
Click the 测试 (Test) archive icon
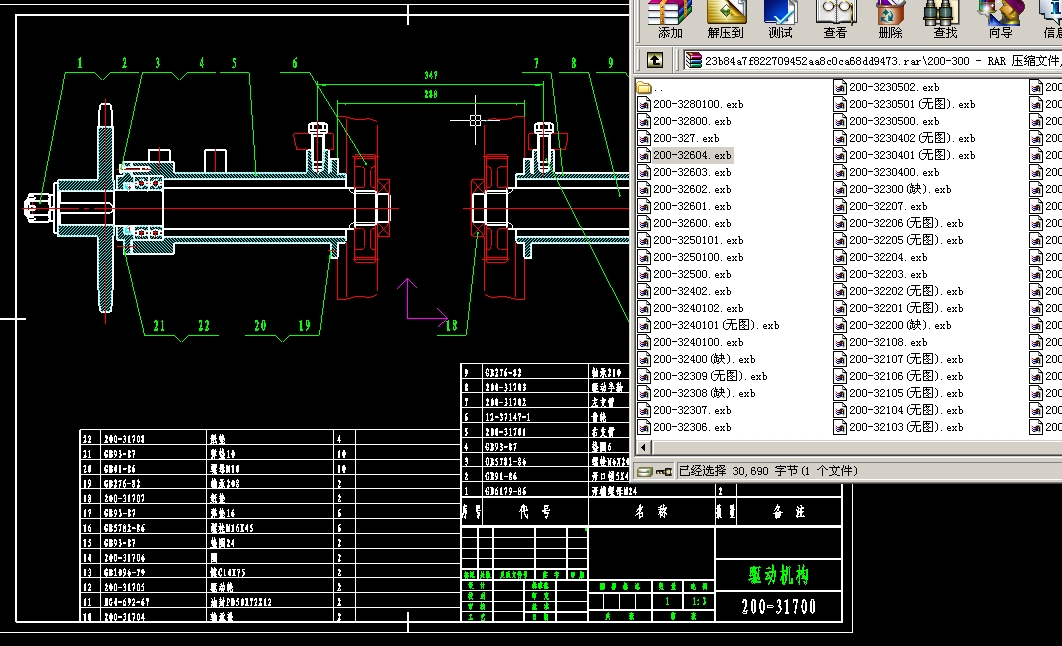(781, 16)
